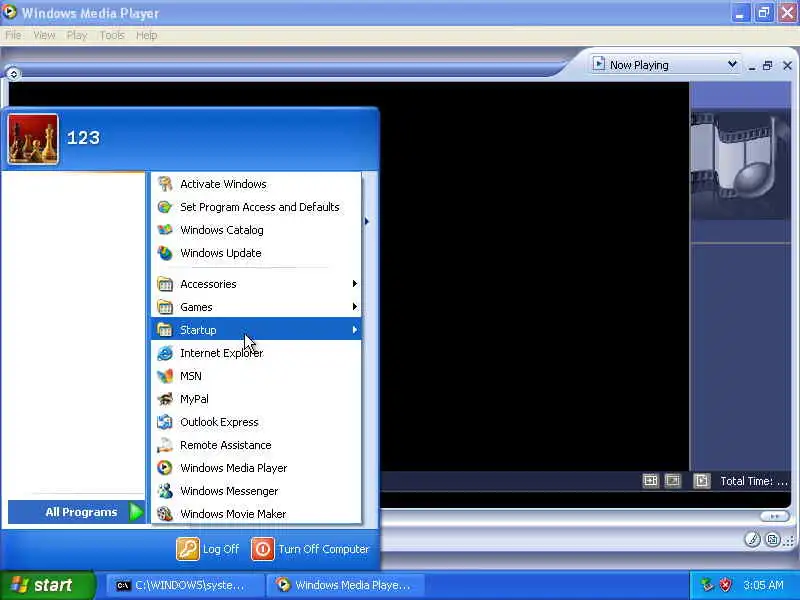Click the Total Time status text
This screenshot has height=600, width=800.
[x=754, y=481]
